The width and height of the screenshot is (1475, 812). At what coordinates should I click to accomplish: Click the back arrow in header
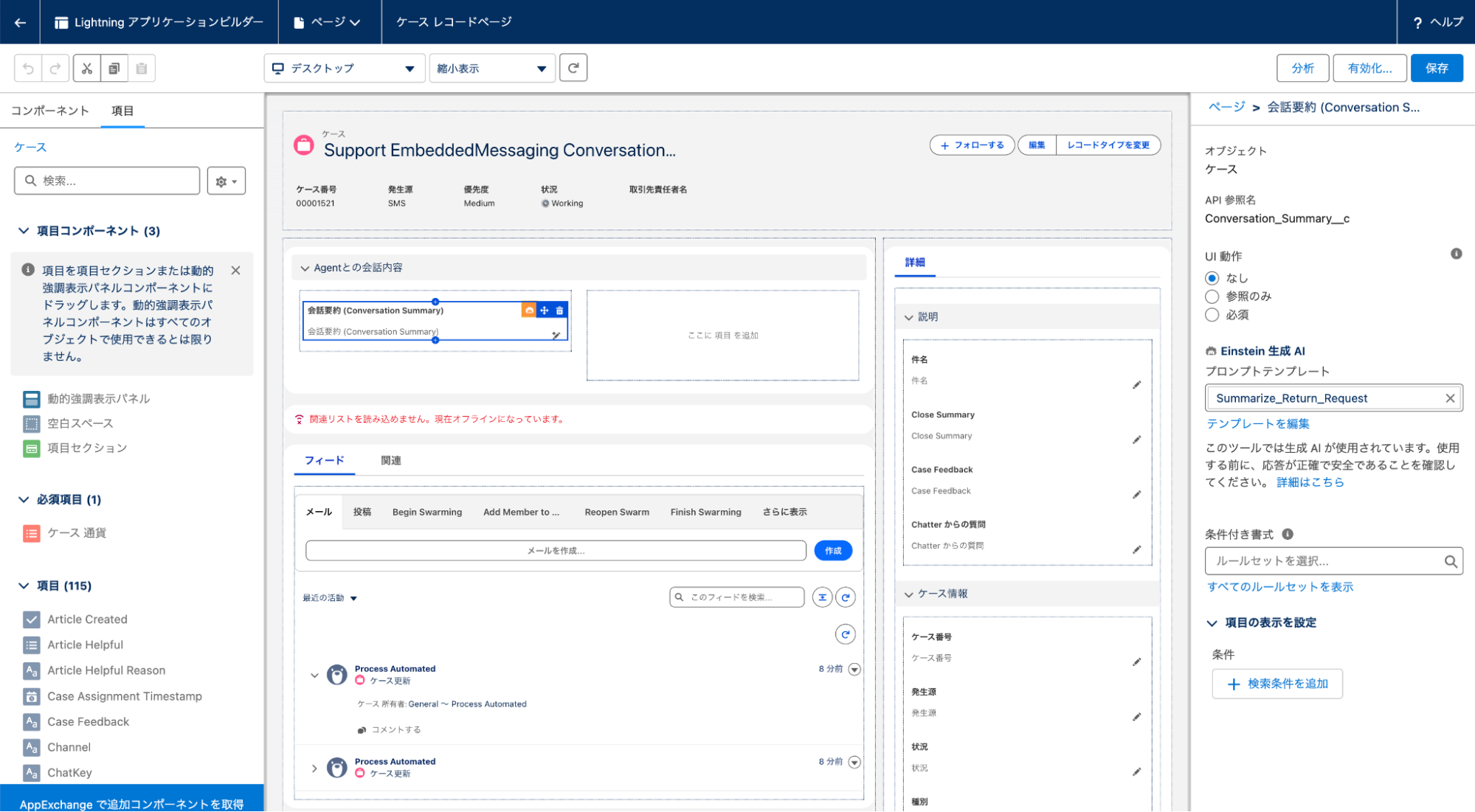coord(20,22)
